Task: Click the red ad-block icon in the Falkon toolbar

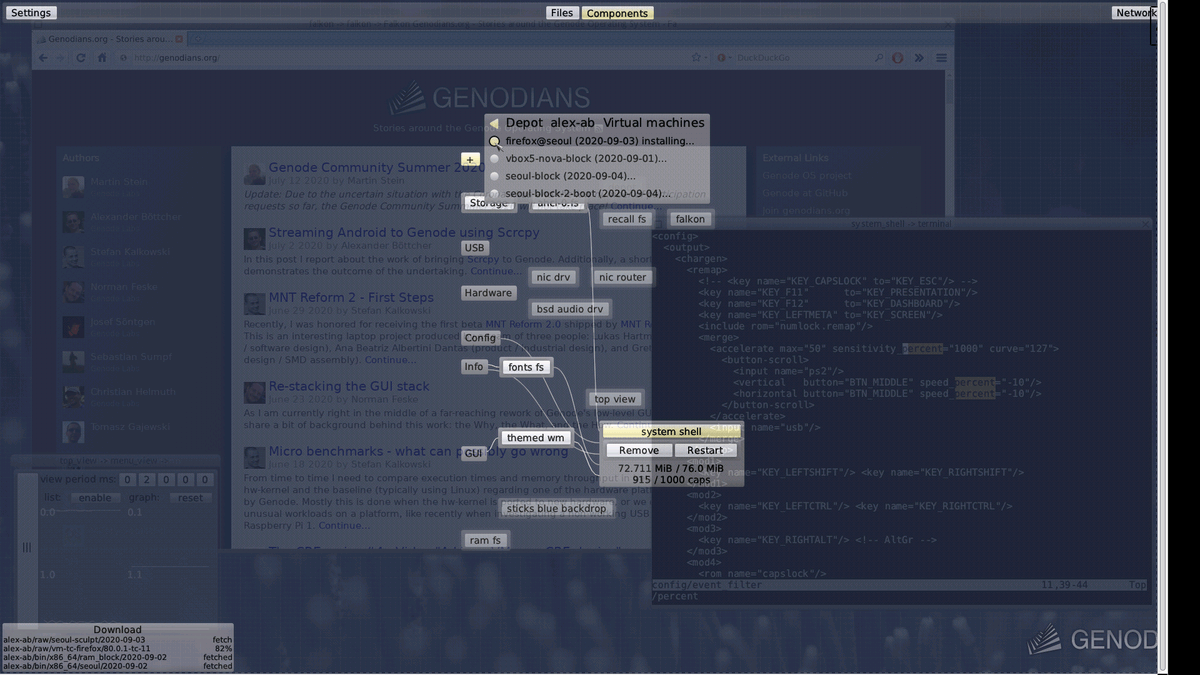Action: click(898, 58)
